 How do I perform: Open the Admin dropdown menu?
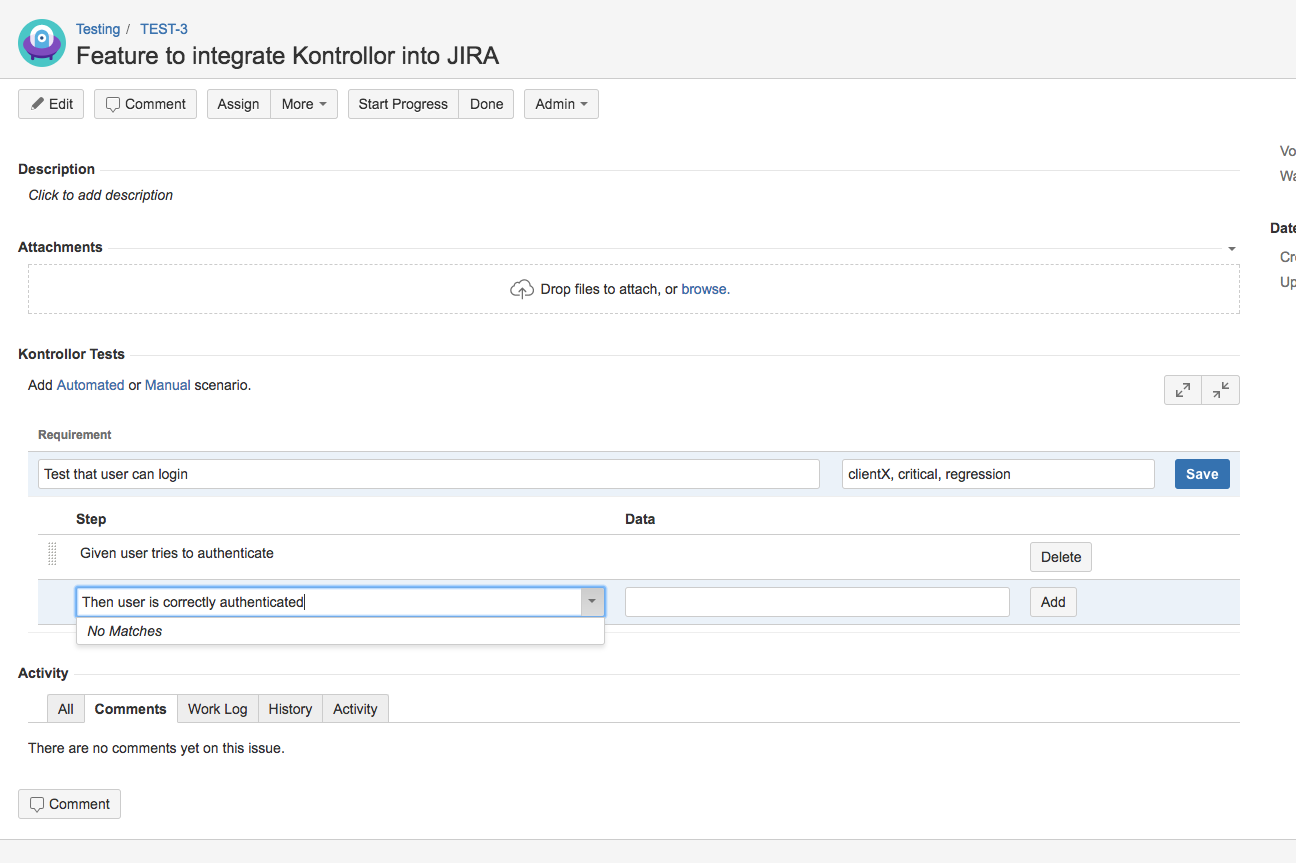pyautogui.click(x=561, y=104)
